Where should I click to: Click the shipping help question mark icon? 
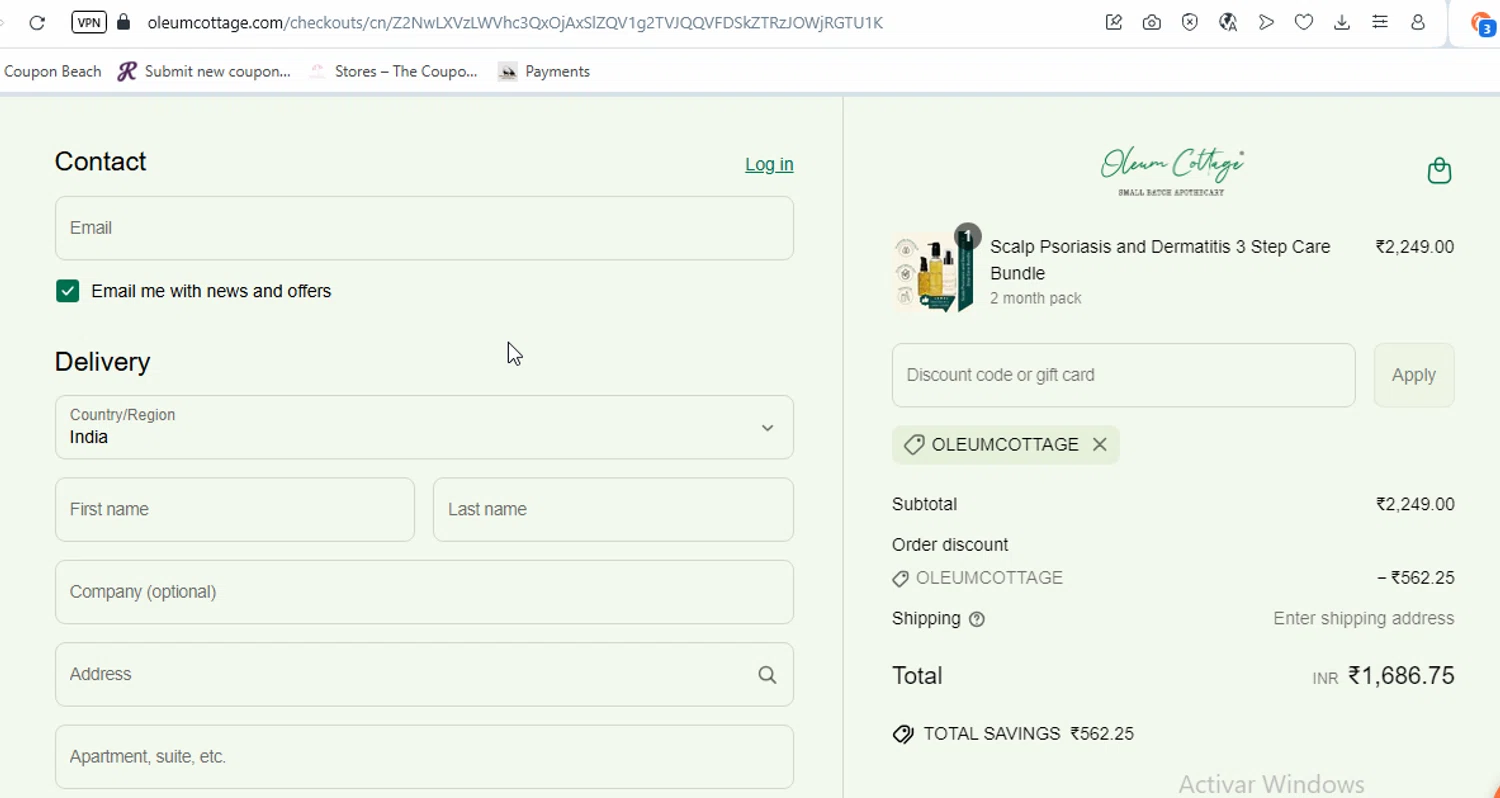977,619
